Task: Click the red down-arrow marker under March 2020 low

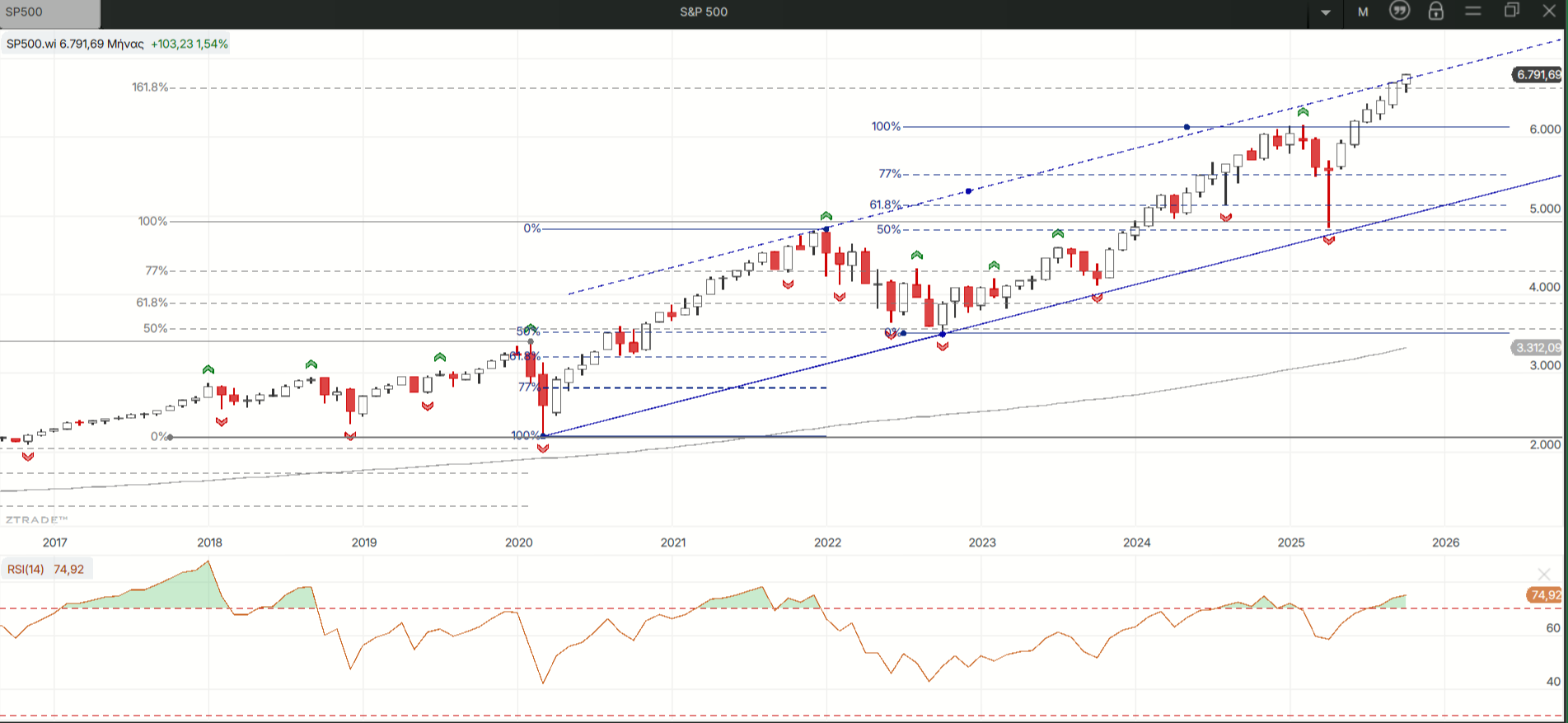Action: pos(542,448)
